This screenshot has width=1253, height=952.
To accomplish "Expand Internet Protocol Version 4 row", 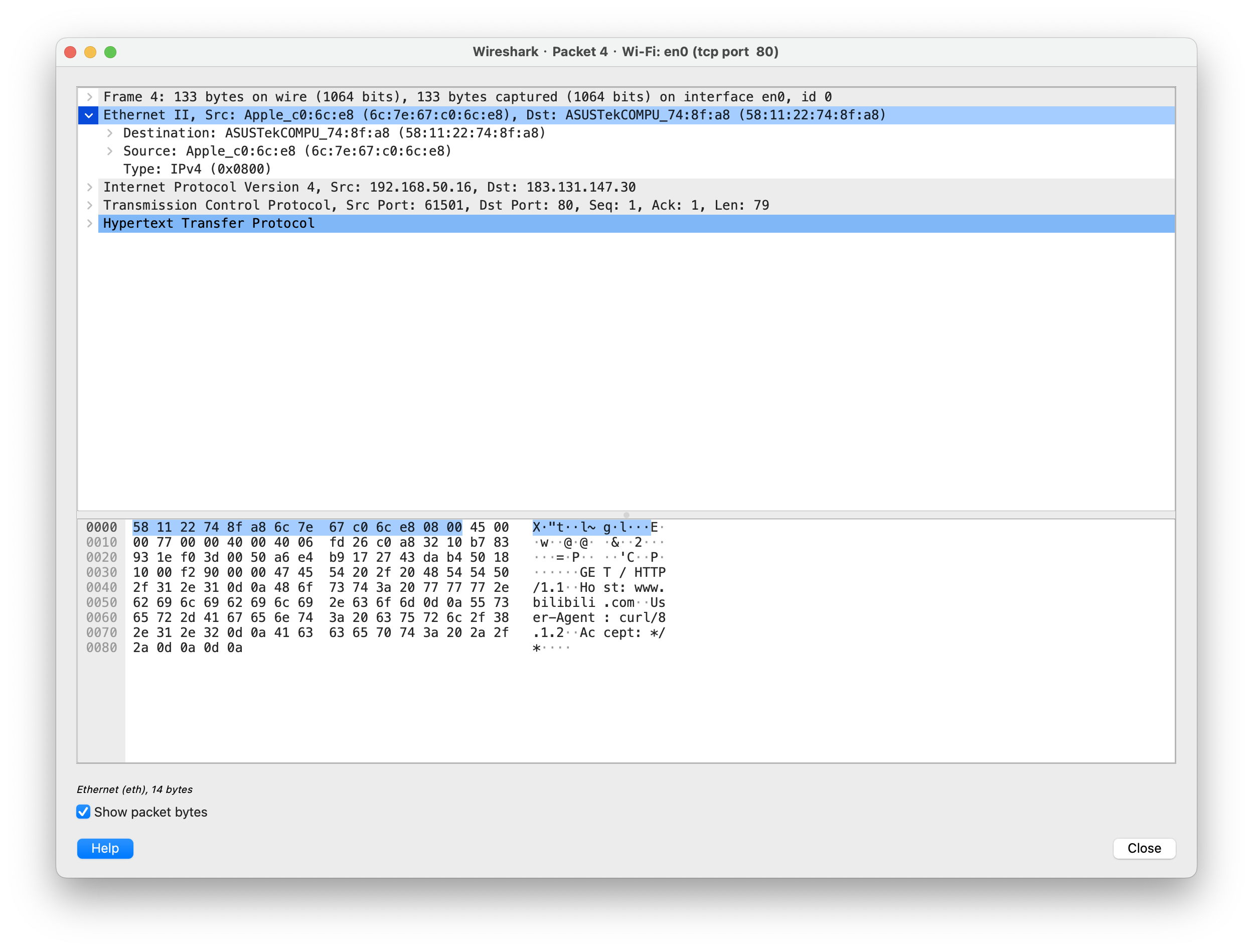I will (x=89, y=188).
